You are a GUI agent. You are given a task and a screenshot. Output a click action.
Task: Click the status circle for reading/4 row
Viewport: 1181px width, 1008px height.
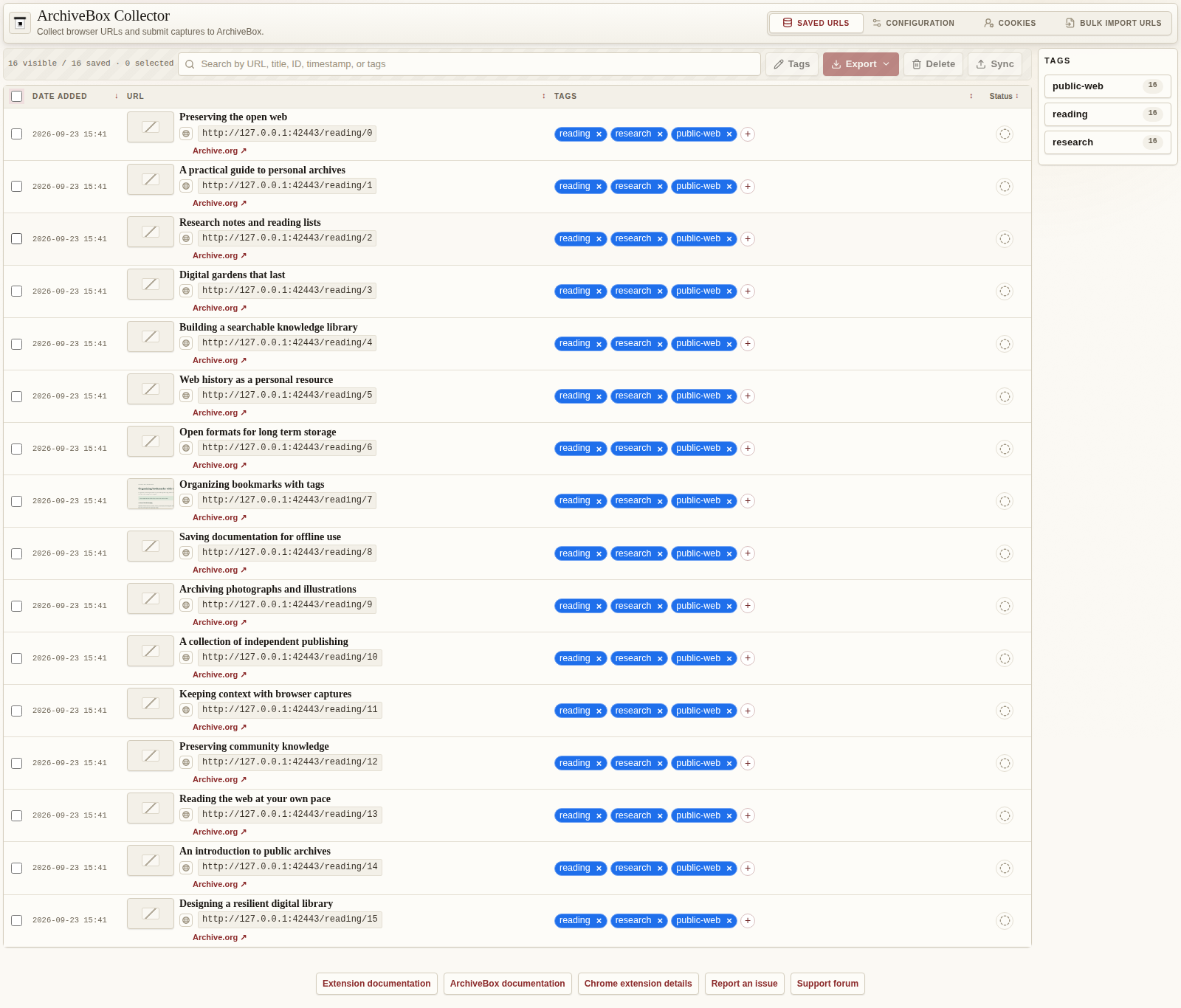tap(1005, 344)
